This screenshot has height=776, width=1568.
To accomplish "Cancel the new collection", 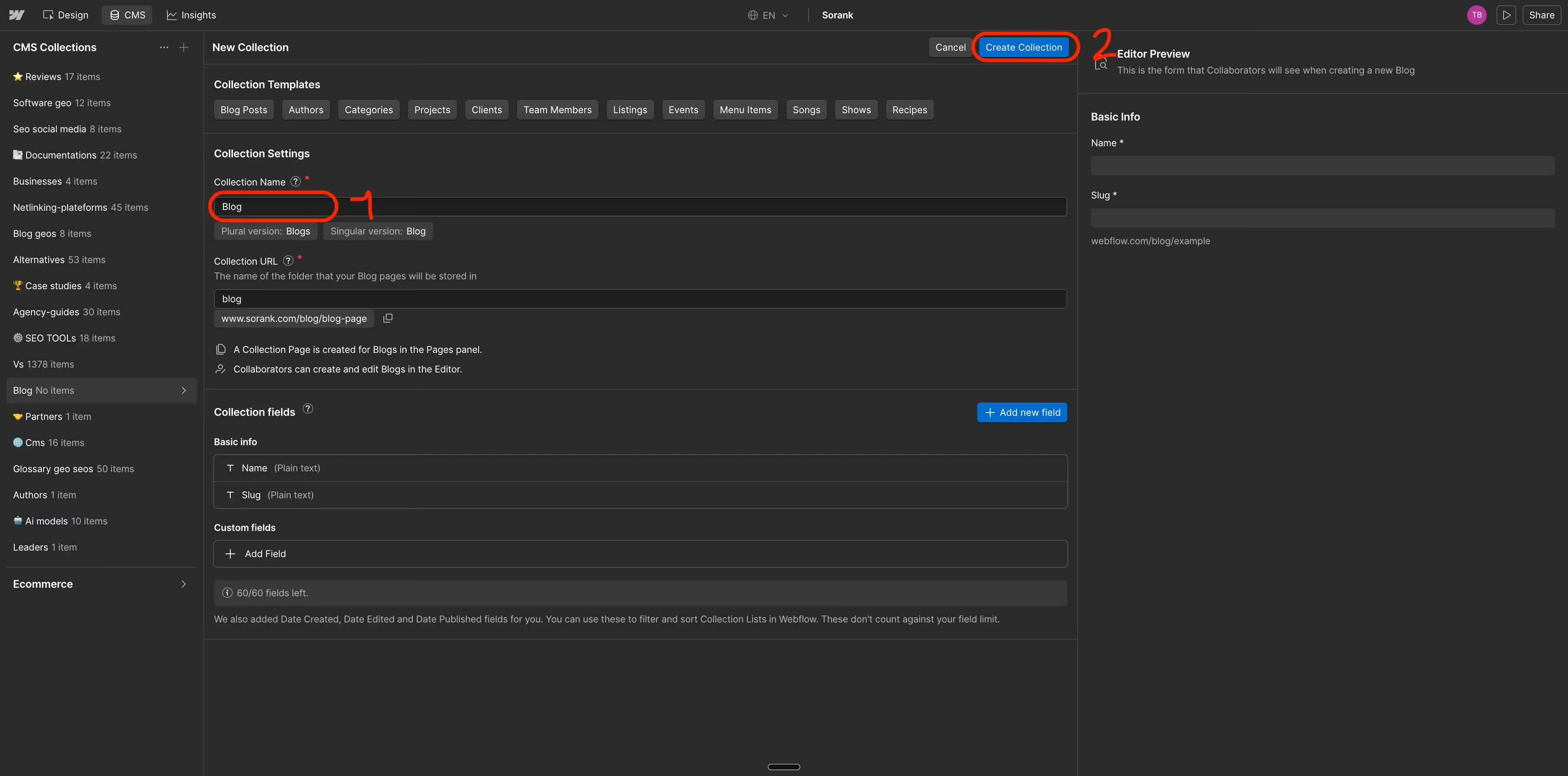I will tap(949, 47).
